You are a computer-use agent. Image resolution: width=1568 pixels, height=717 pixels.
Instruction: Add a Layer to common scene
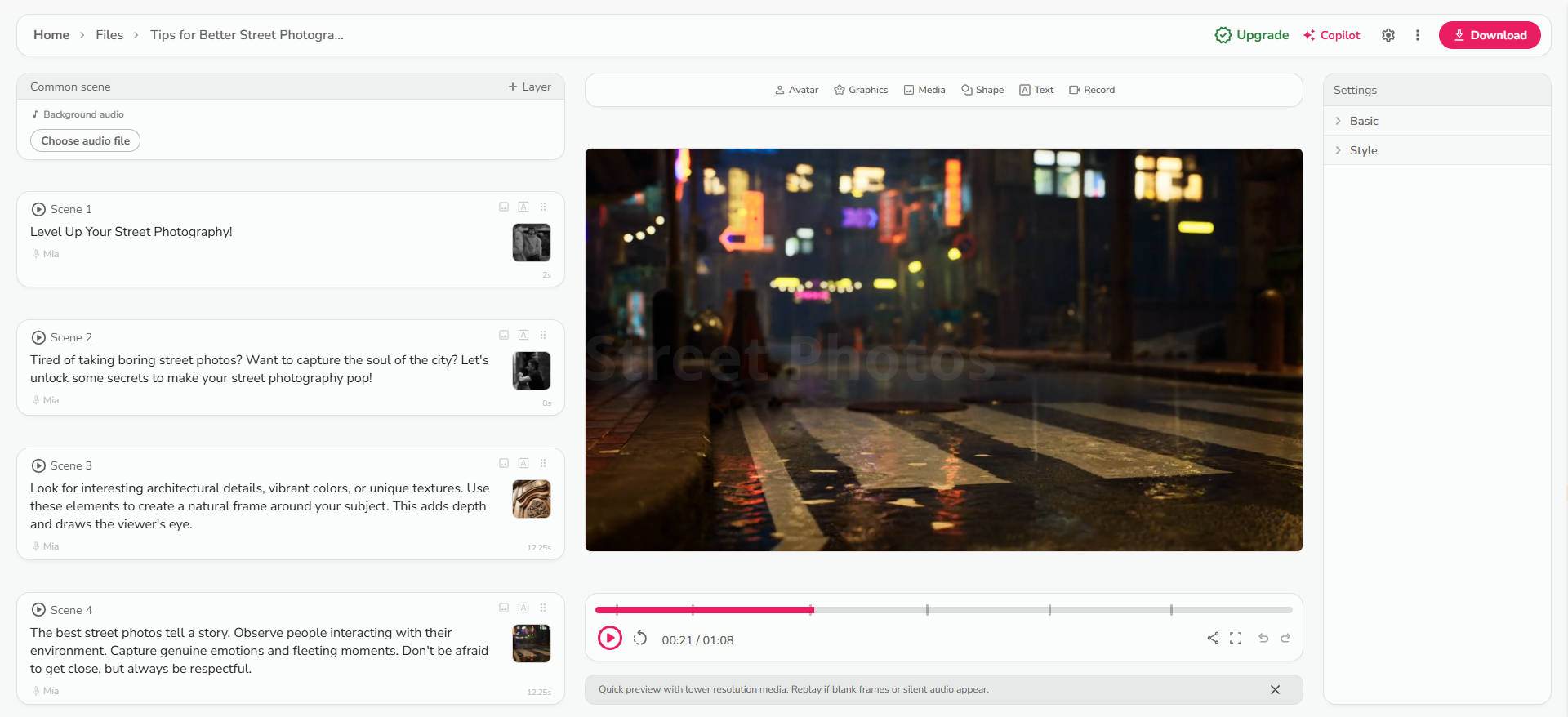pos(529,87)
